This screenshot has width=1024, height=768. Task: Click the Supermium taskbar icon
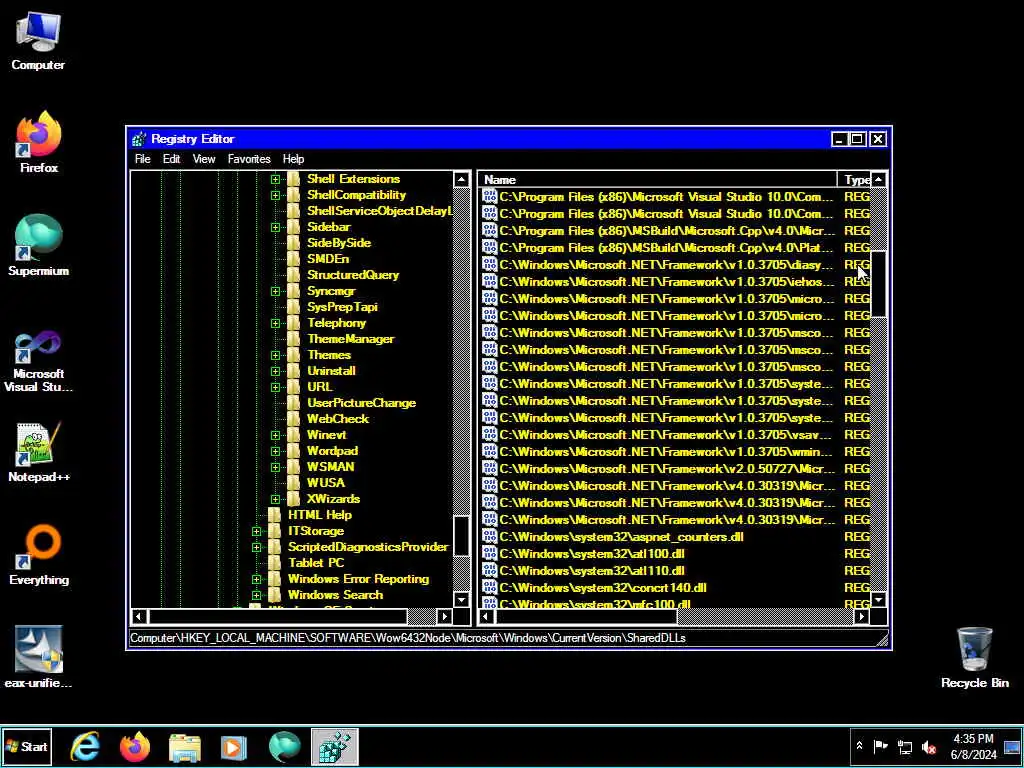[x=284, y=746]
